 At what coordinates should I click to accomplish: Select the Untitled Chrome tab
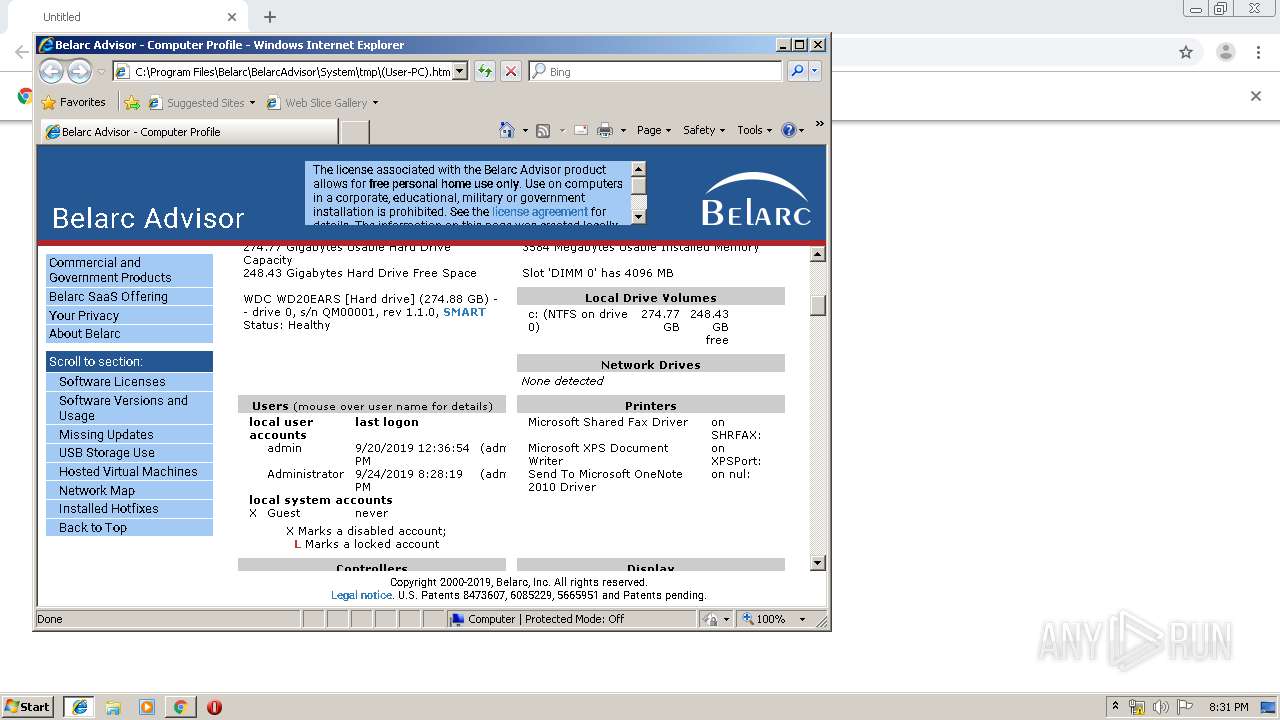point(126,17)
